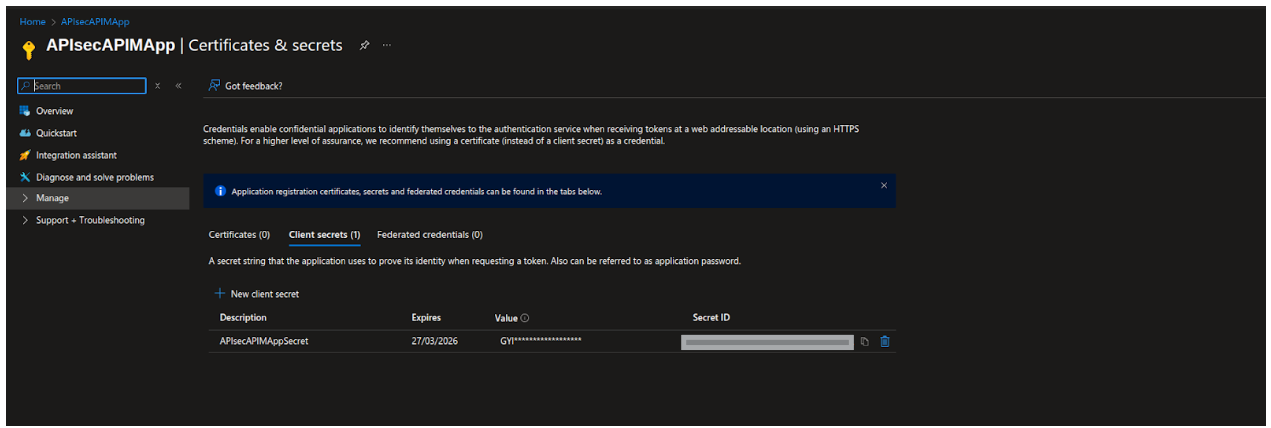This screenshot has width=1271, height=428.
Task: Click the Got feedback? button
Action: click(x=245, y=86)
